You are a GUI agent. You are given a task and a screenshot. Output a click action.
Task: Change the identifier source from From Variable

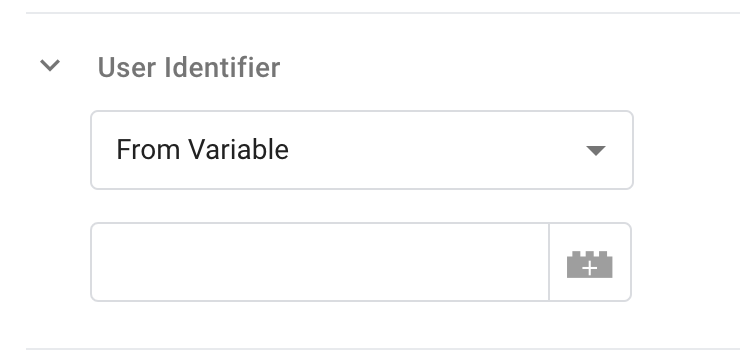tap(362, 150)
